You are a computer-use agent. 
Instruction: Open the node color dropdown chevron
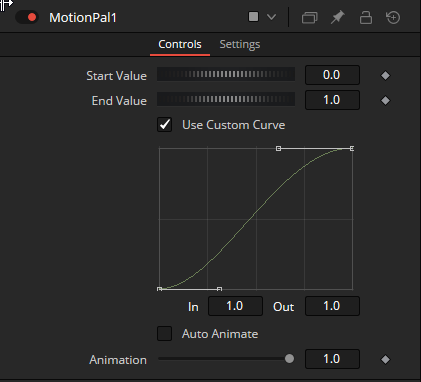tap(272, 17)
